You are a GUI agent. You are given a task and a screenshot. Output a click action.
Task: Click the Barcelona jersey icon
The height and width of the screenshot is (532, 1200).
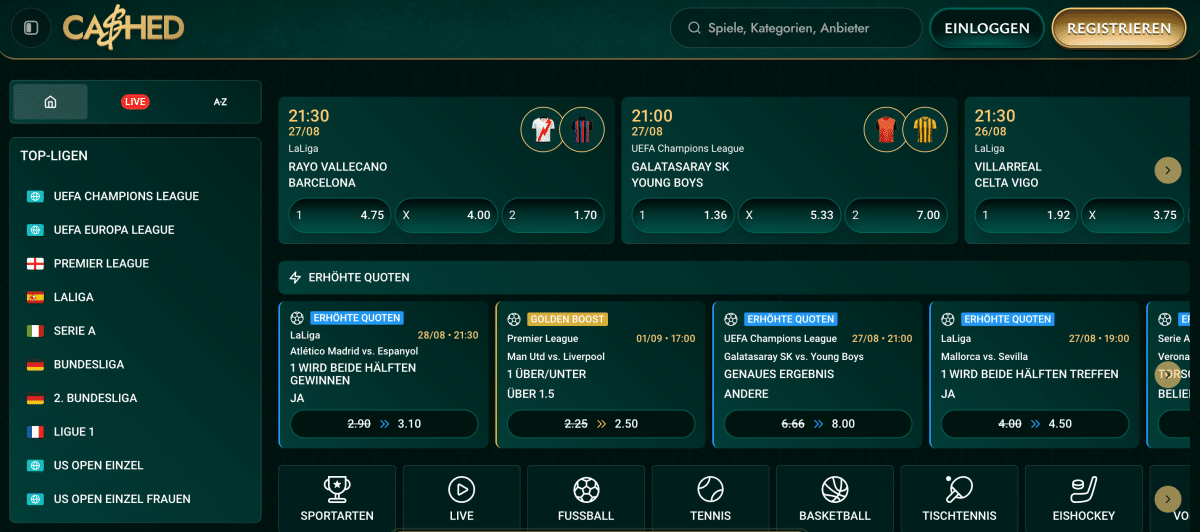(582, 131)
